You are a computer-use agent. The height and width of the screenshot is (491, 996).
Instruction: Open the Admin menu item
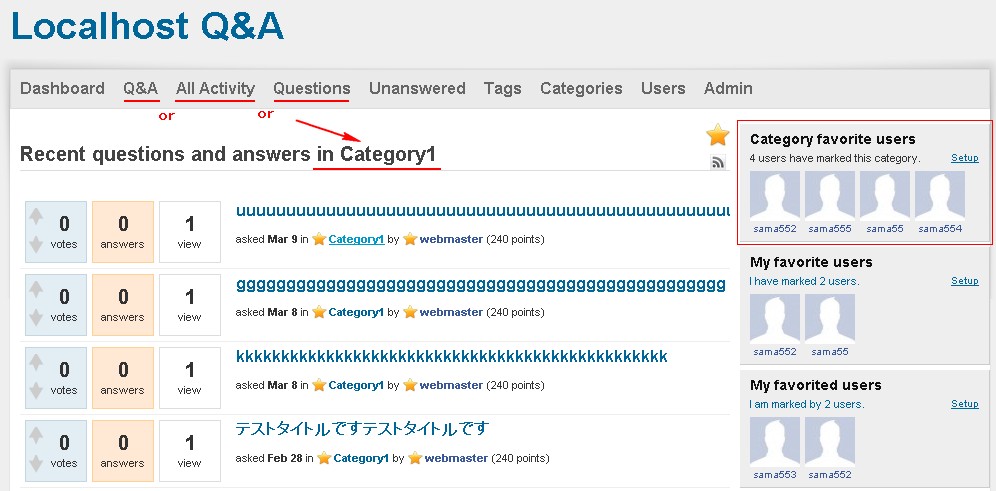click(728, 88)
